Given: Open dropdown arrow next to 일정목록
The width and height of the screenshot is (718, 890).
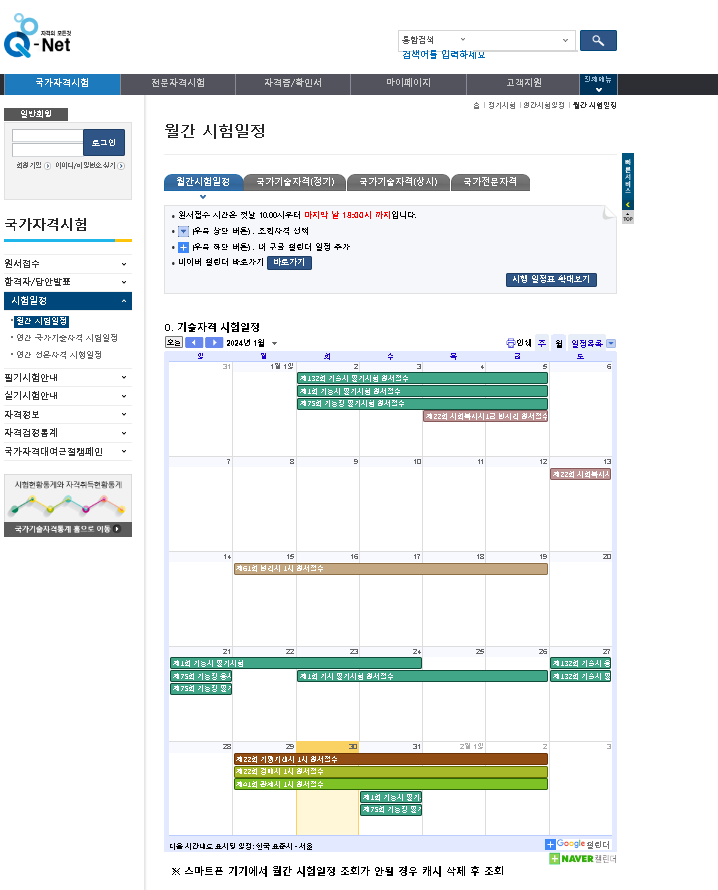Looking at the screenshot, I should 611,343.
